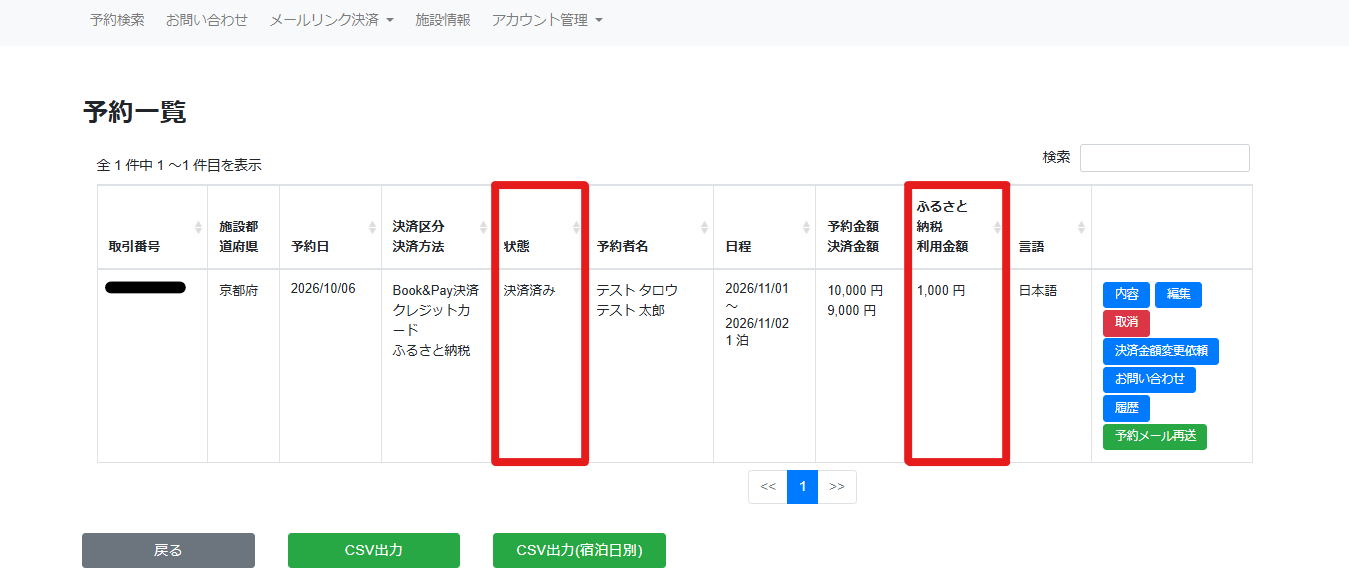Go to previous page with << button
This screenshot has height=584, width=1349.
(x=768, y=486)
